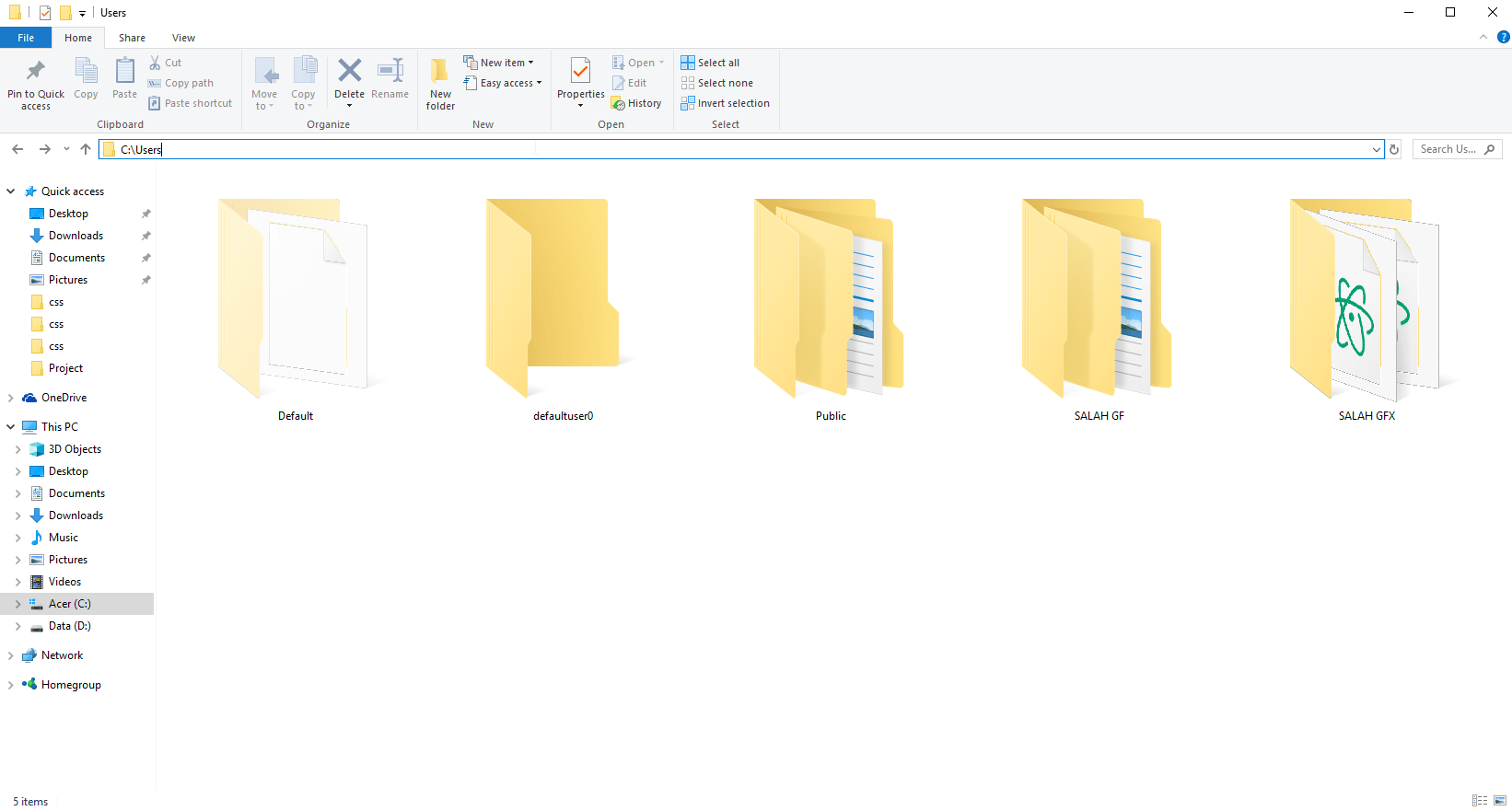Open History in ribbon

point(637,103)
